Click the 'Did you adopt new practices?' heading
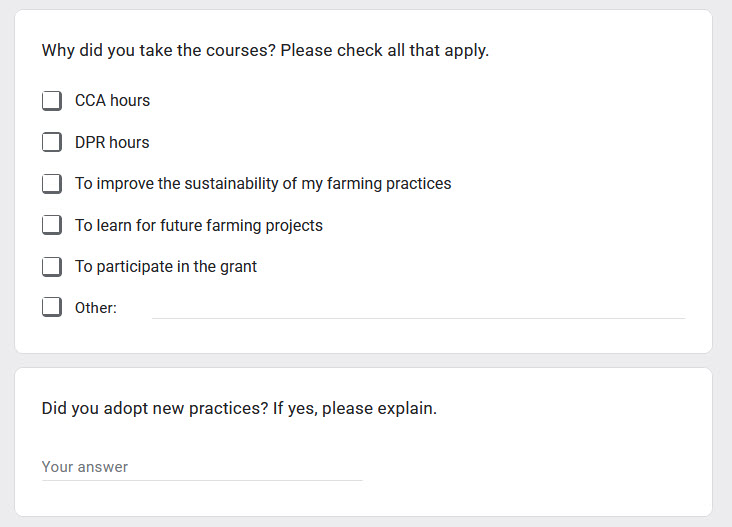The image size is (732, 527). click(155, 408)
